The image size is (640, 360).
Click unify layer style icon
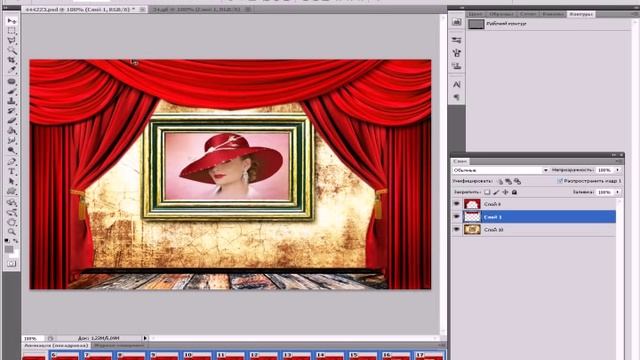coord(518,181)
